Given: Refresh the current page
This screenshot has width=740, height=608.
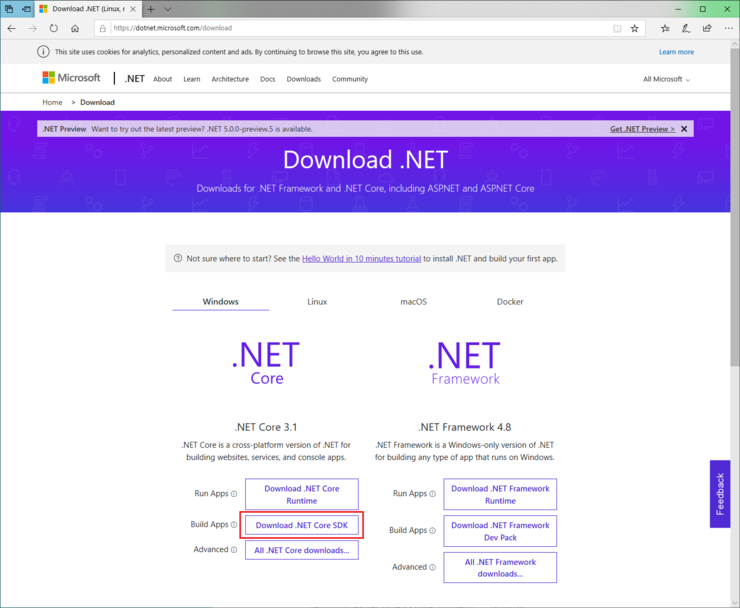Looking at the screenshot, I should [54, 28].
